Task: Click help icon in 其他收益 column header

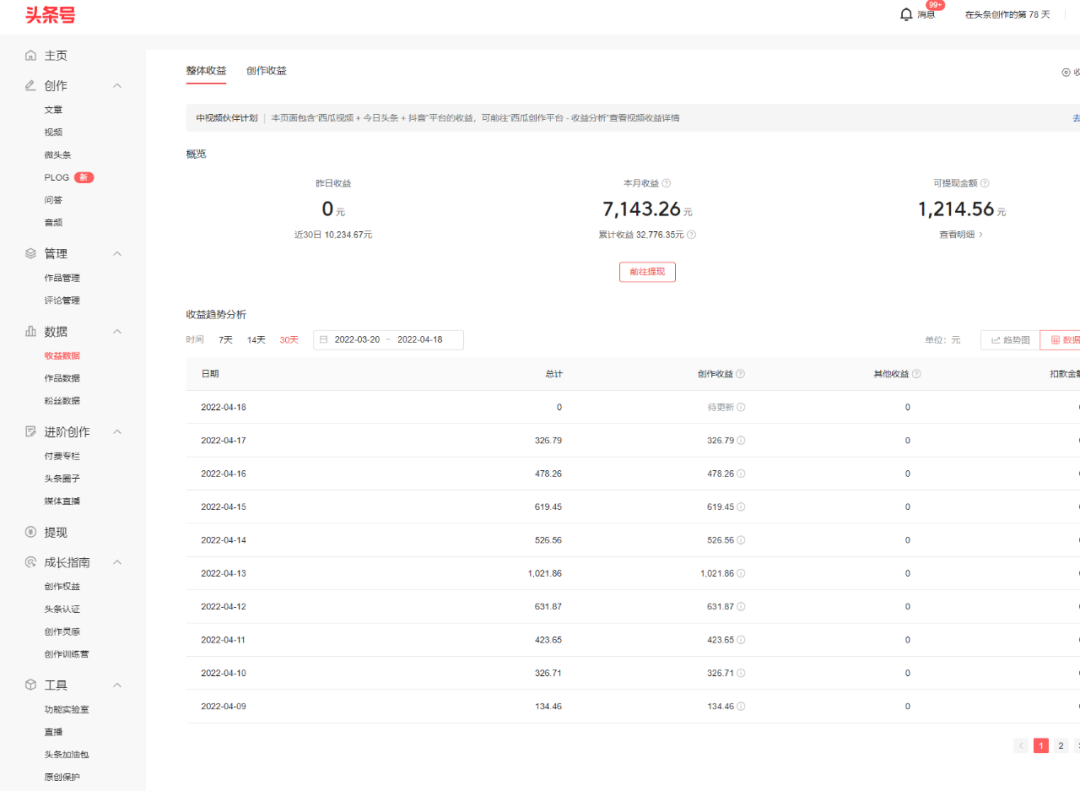Action: click(917, 374)
